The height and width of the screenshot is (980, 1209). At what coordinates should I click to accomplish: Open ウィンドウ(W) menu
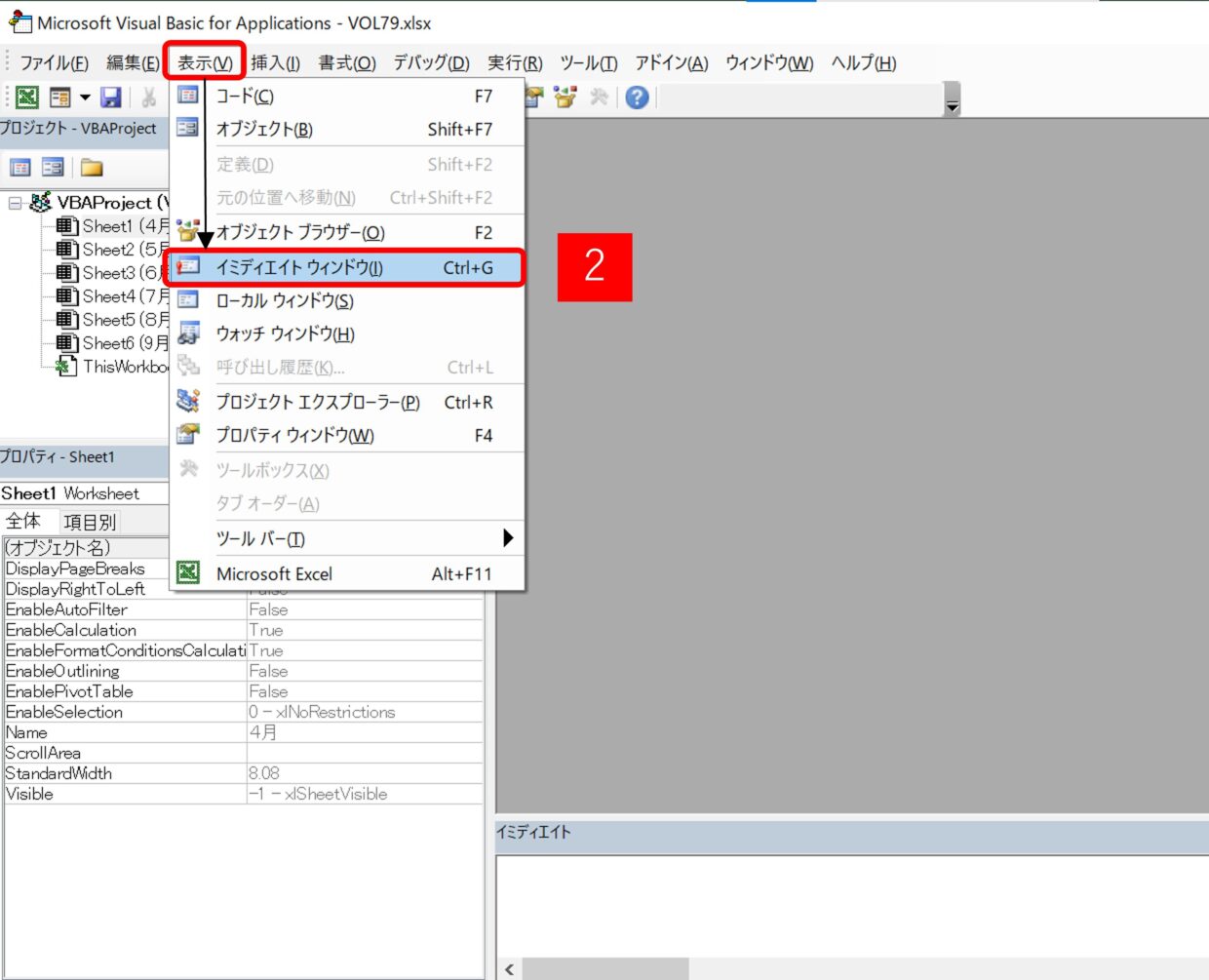pos(769,63)
